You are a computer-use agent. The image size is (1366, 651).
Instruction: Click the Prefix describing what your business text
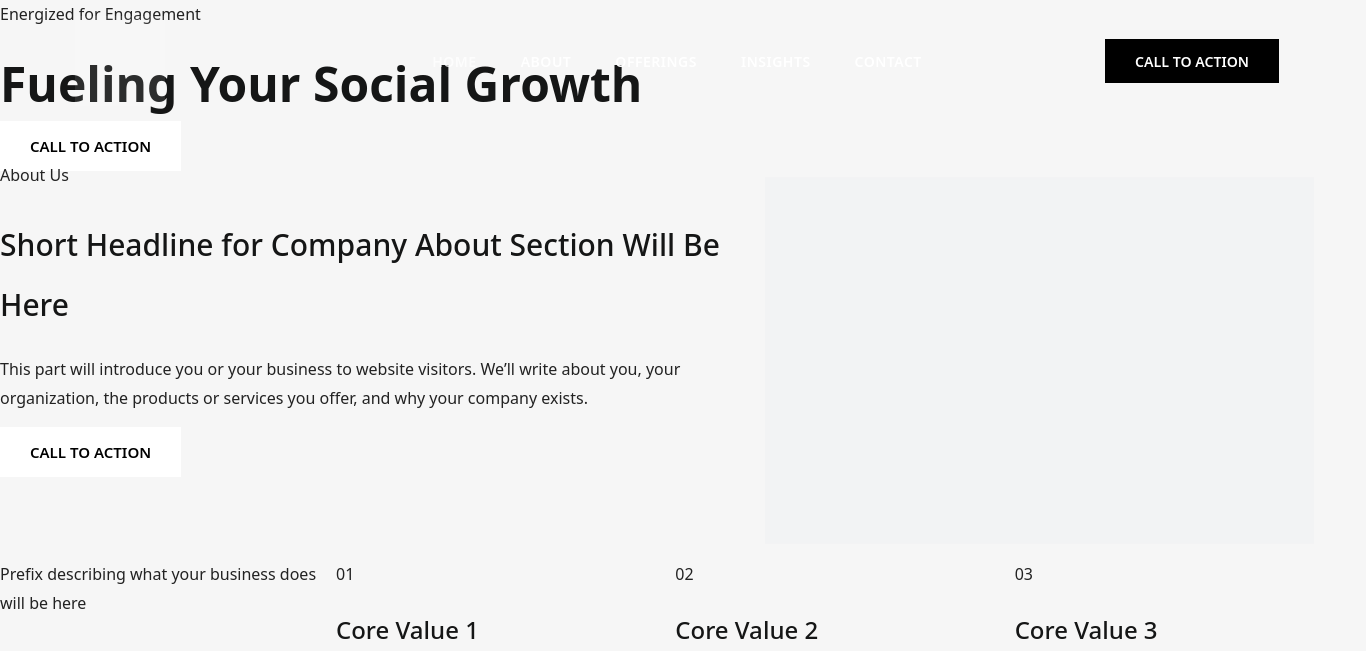click(x=158, y=588)
